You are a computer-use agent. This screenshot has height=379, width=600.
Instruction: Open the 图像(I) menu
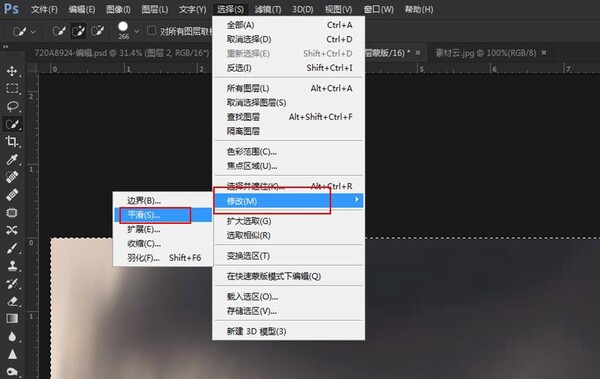[x=118, y=9]
